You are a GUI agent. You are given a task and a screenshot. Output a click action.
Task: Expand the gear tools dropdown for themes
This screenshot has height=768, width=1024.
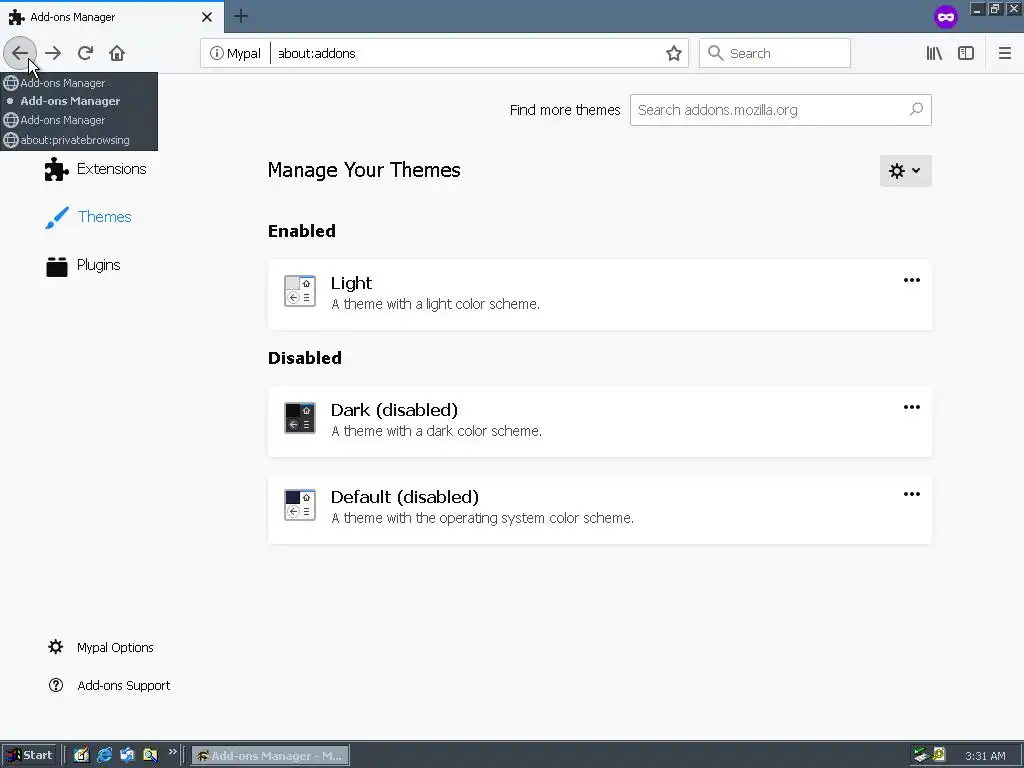click(x=905, y=170)
